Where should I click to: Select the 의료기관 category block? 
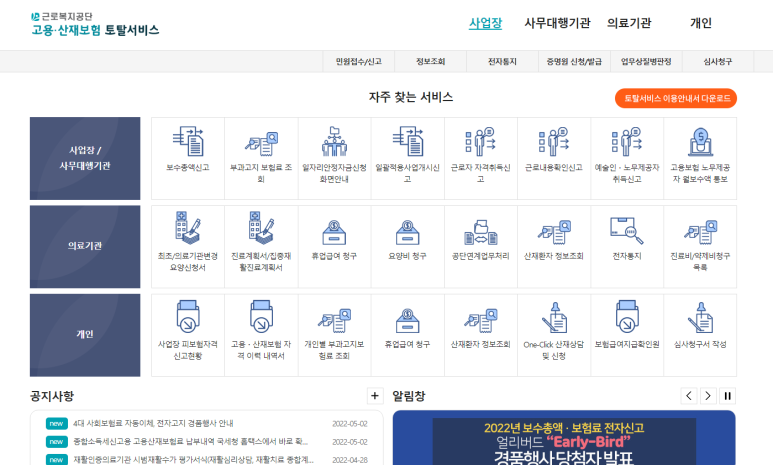coord(85,247)
